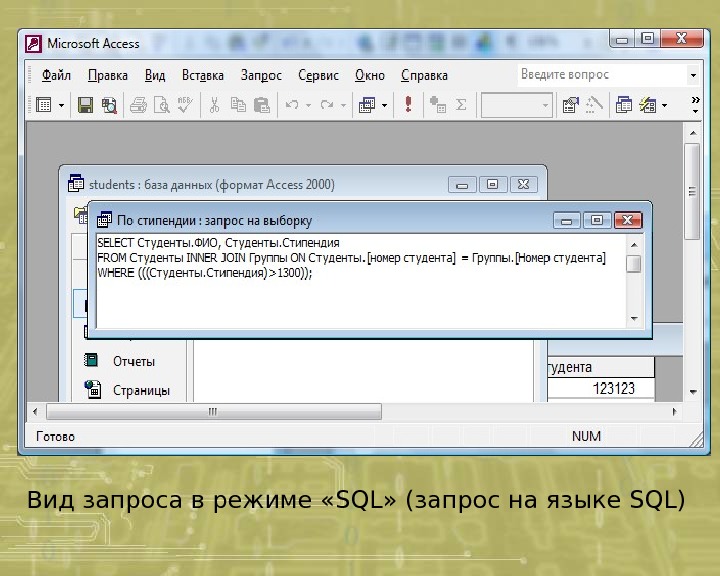Screen dimensions: 720x576
Task: Click the main vertical scroll down arrow
Action: (x=693, y=392)
